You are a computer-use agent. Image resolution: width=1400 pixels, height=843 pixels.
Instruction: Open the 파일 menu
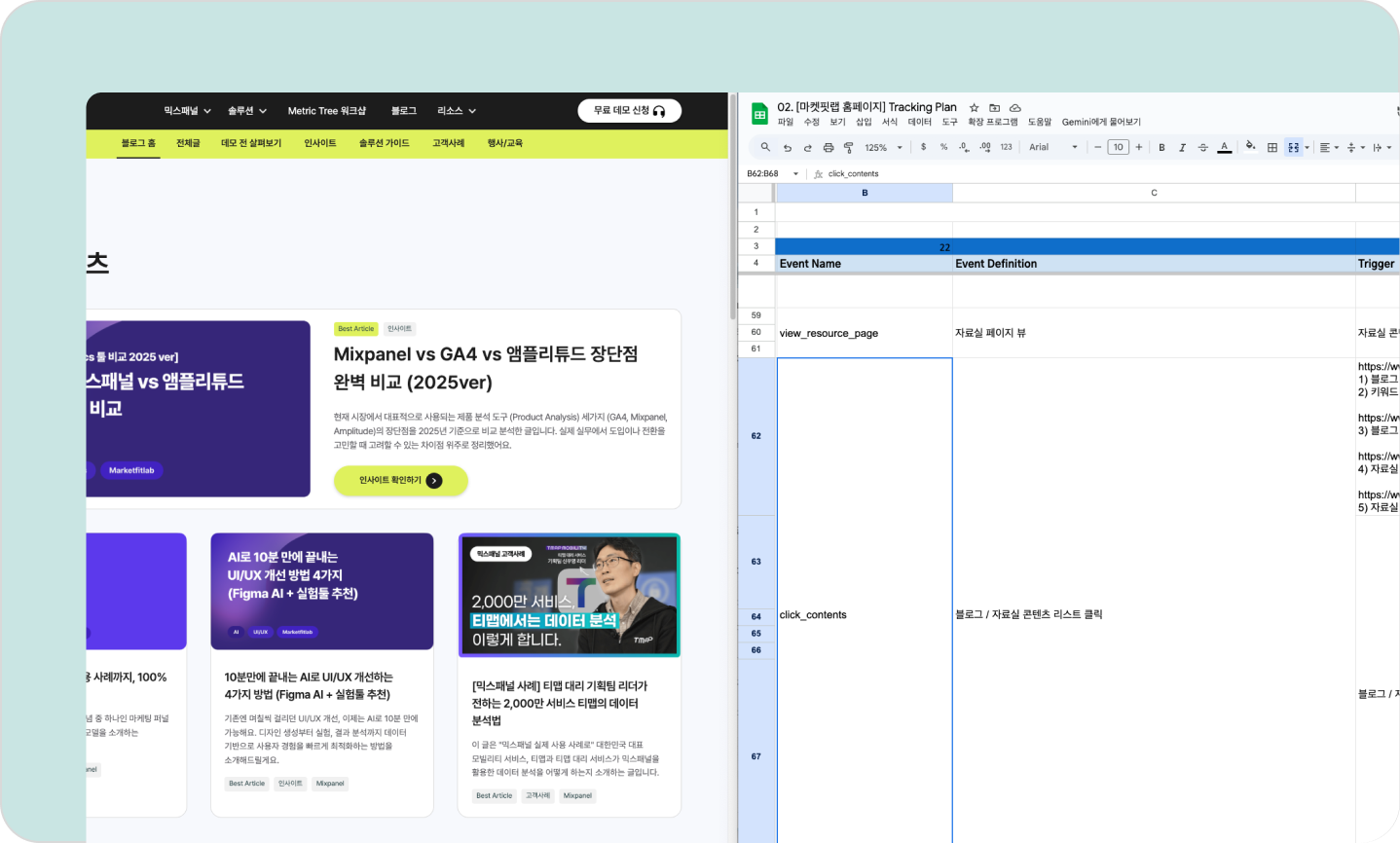click(786, 123)
